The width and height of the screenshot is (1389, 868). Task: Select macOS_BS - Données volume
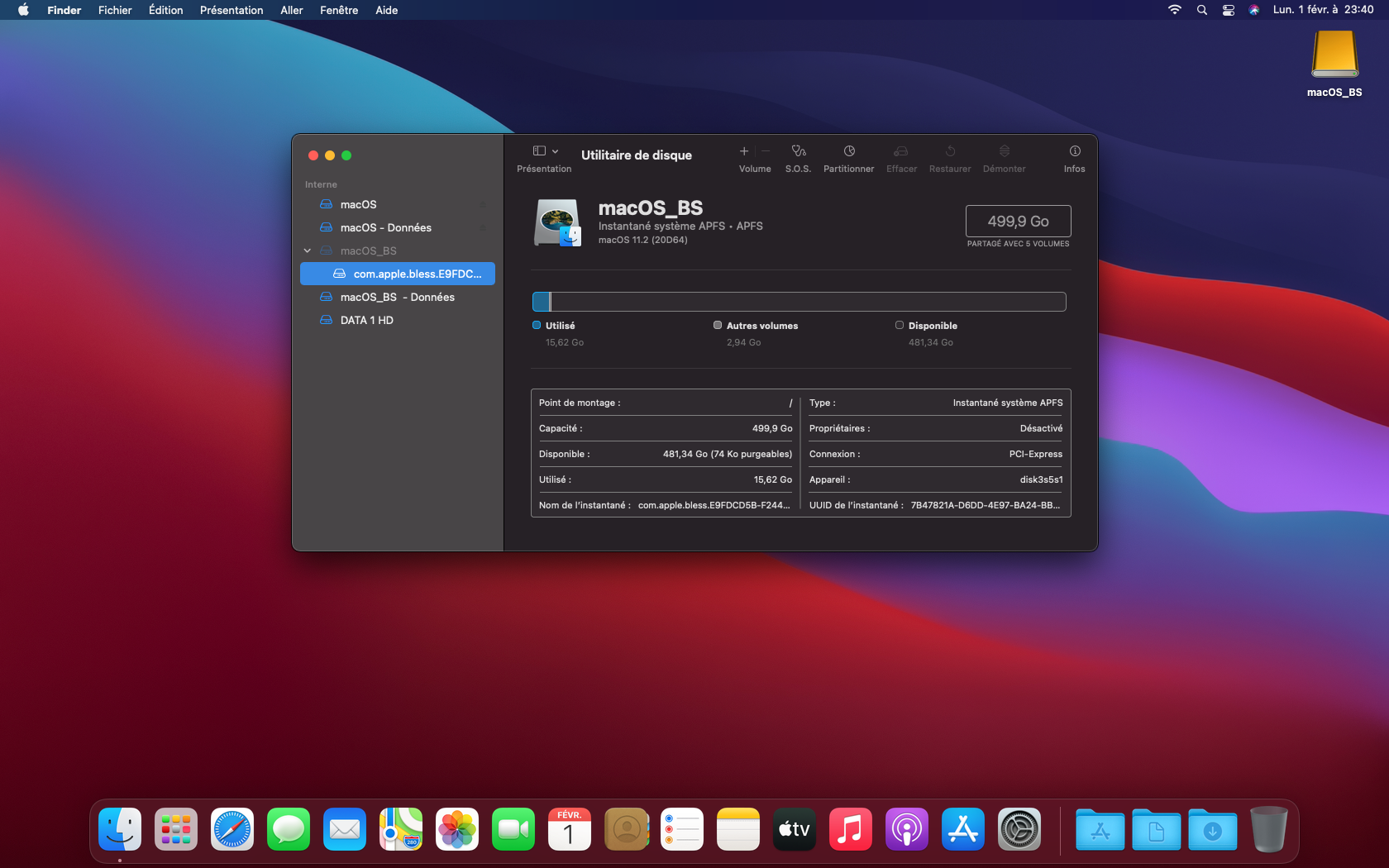coord(398,297)
